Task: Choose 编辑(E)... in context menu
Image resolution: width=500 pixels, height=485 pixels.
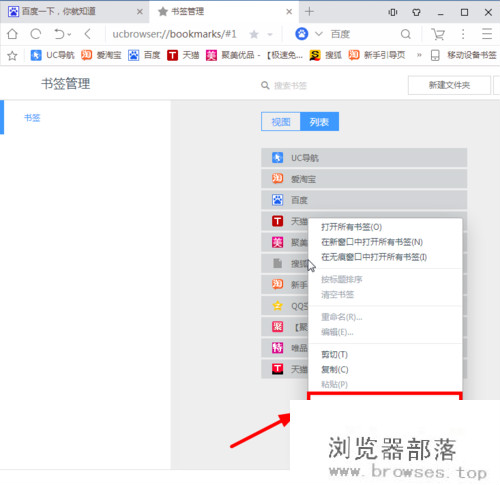Action: coord(385,332)
